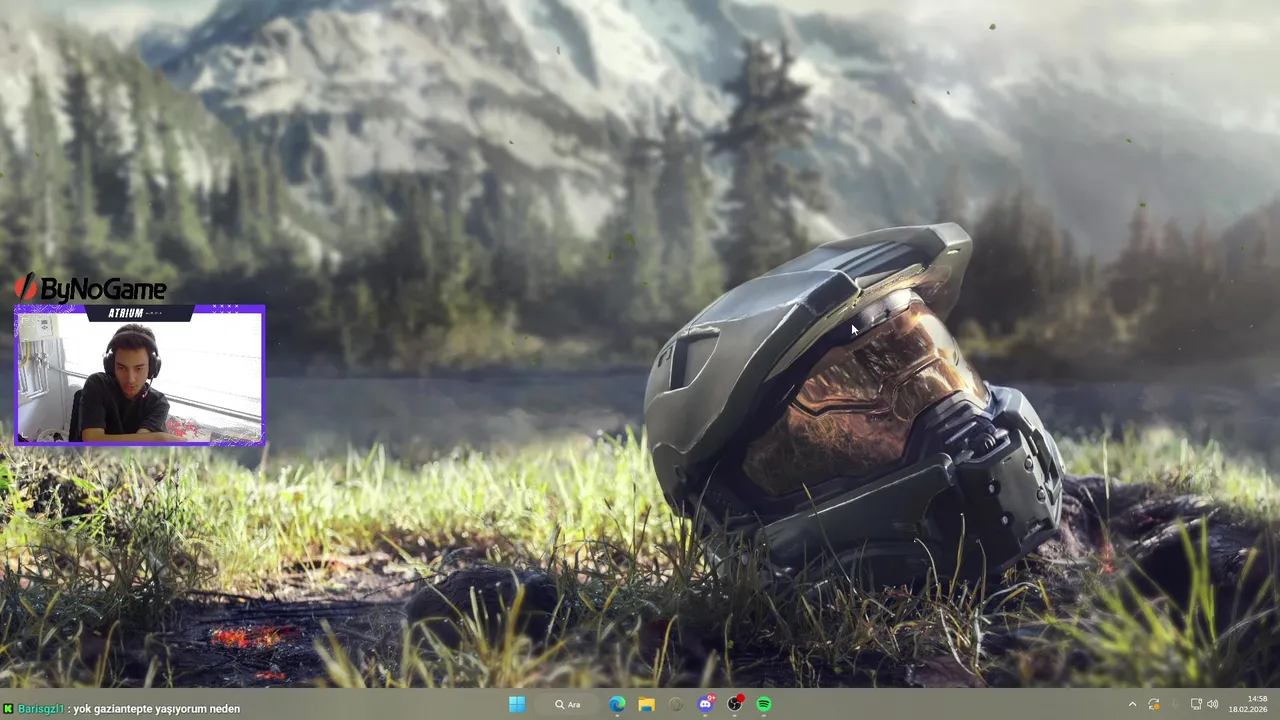
Task: Open Discord from the taskbar
Action: [706, 704]
